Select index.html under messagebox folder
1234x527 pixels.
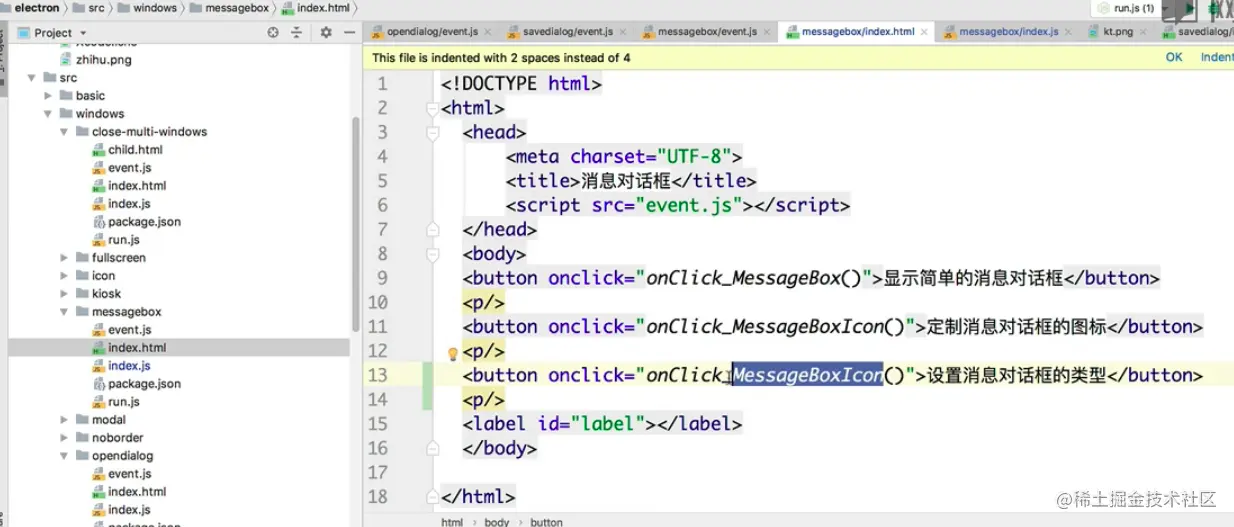(137, 348)
